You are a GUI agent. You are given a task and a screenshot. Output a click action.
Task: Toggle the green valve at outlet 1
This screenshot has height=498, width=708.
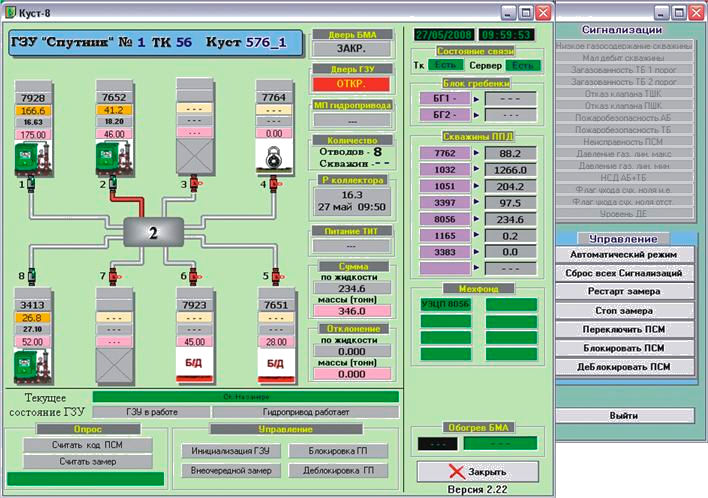click(x=33, y=186)
